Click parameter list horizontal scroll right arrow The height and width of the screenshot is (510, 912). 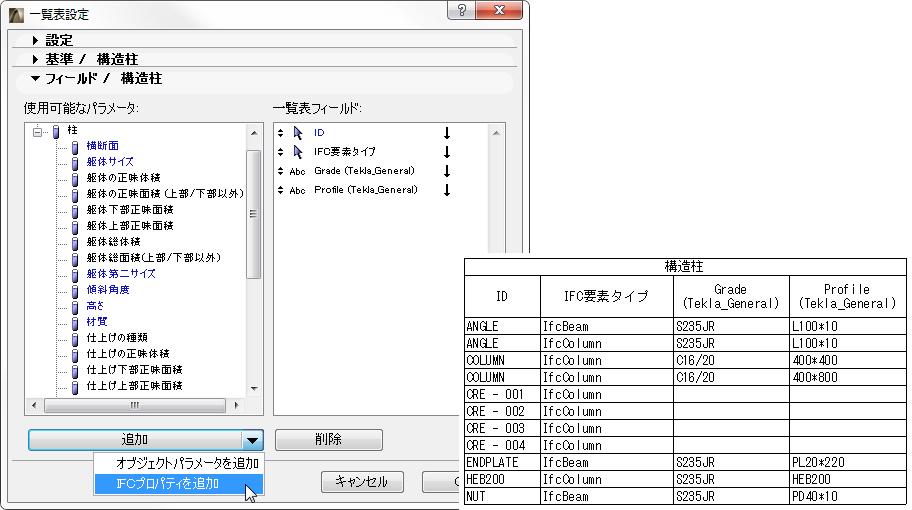point(236,405)
